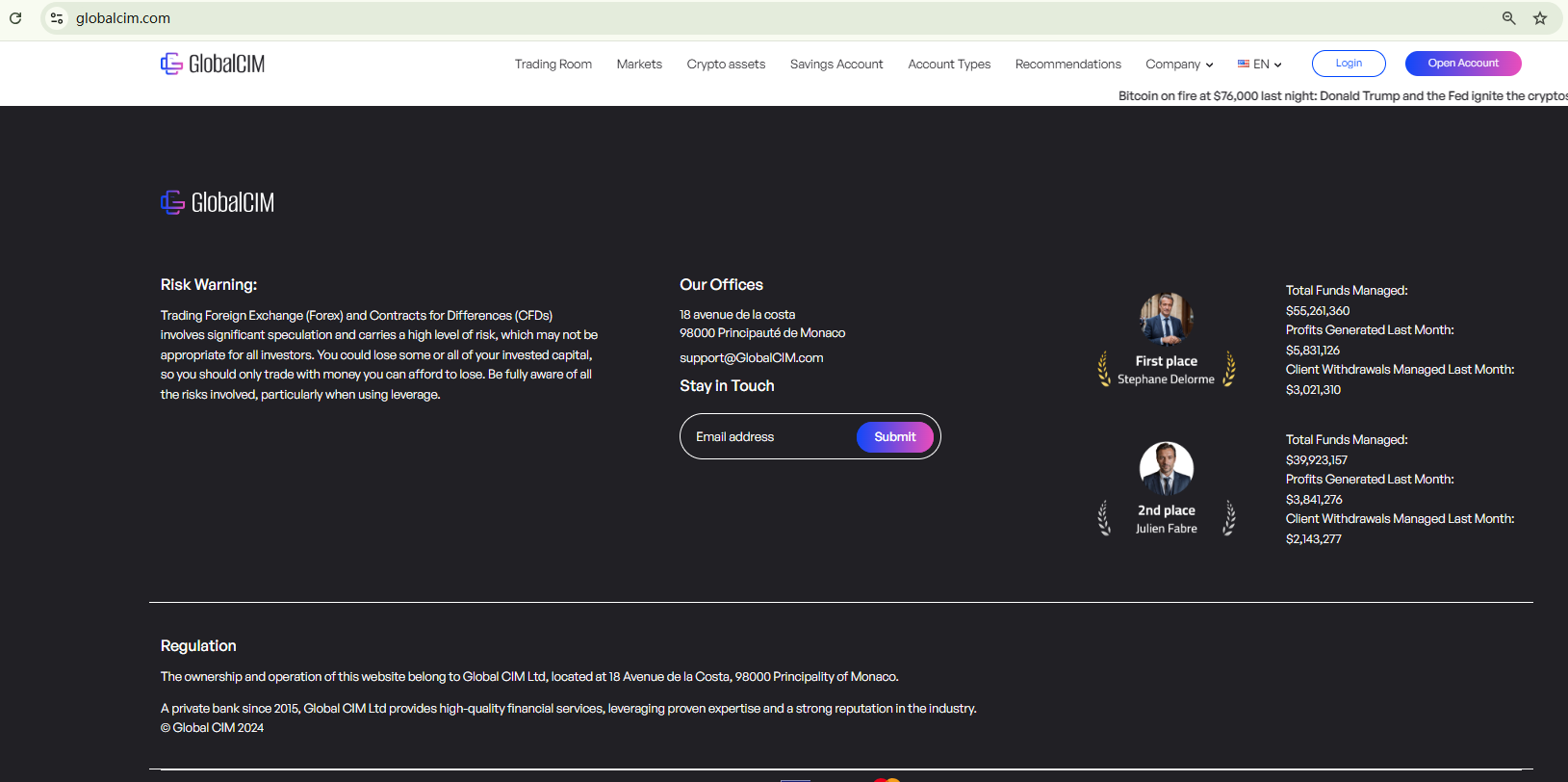
Task: Bookmark this page with the star icon
Action: pyautogui.click(x=1540, y=18)
